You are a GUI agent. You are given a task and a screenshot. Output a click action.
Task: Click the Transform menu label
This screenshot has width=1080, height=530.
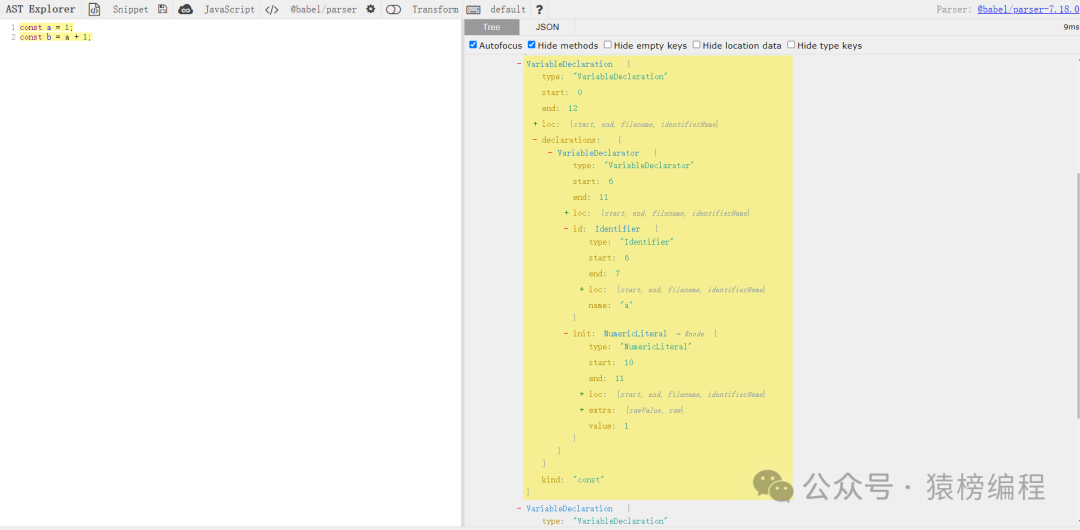435,10
